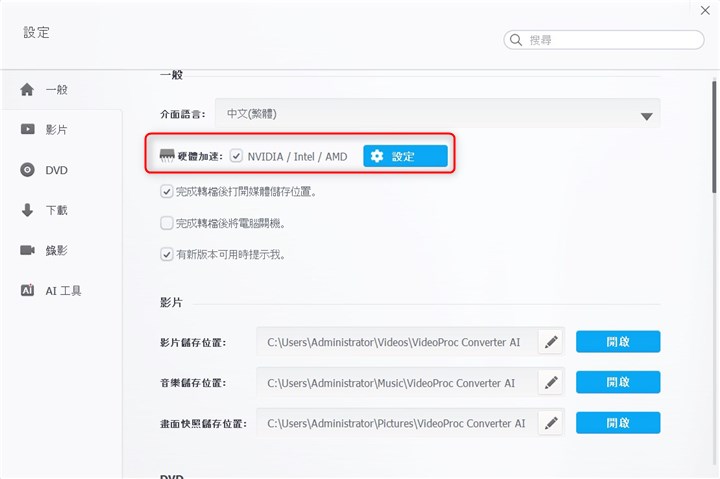
Task: Click the home icon beside 一般
Action: click(x=27, y=89)
